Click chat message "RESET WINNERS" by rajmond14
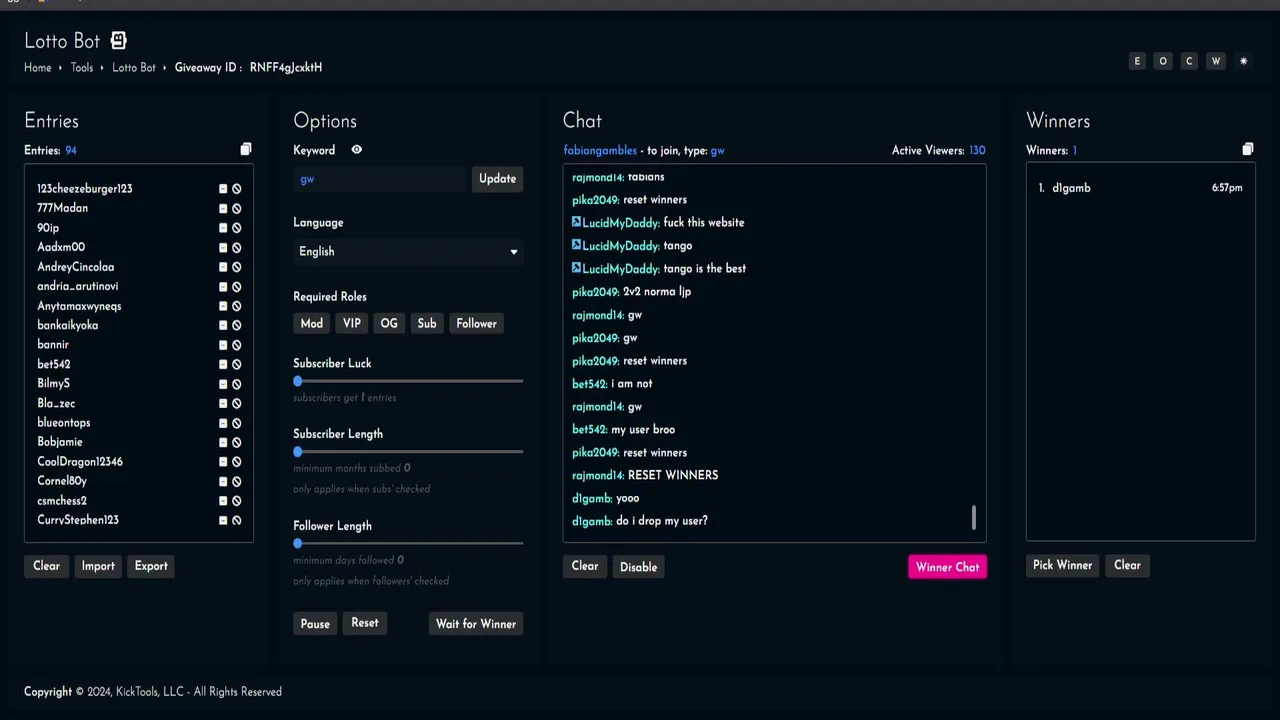 pyautogui.click(x=673, y=475)
